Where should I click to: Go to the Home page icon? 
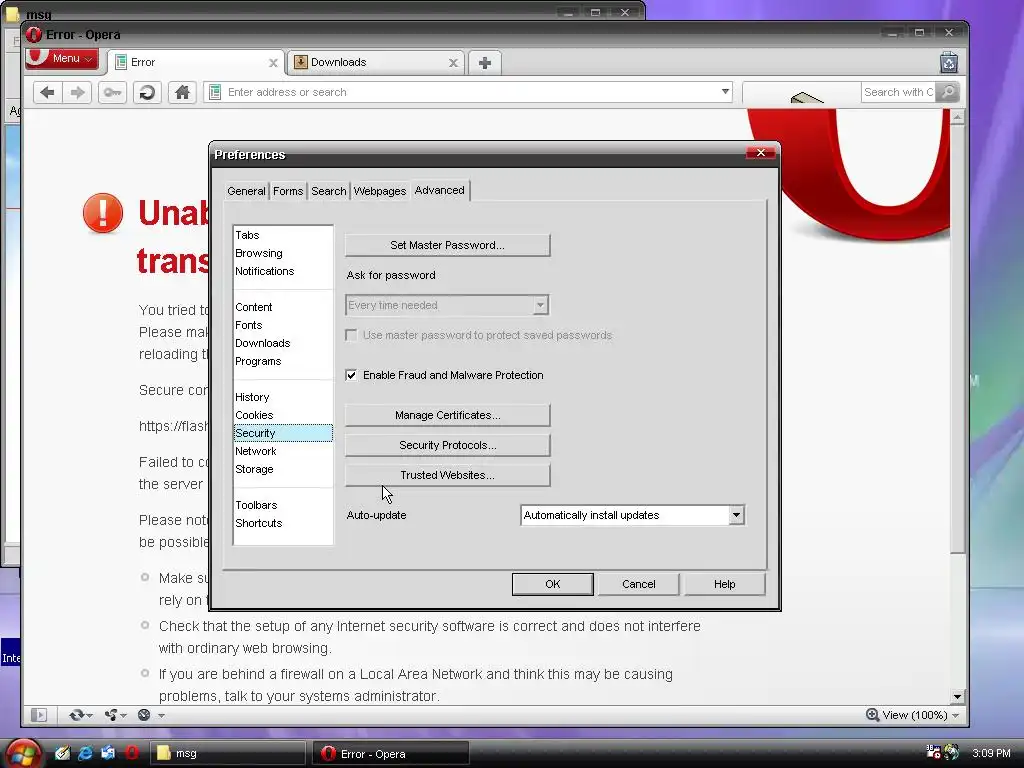click(182, 92)
